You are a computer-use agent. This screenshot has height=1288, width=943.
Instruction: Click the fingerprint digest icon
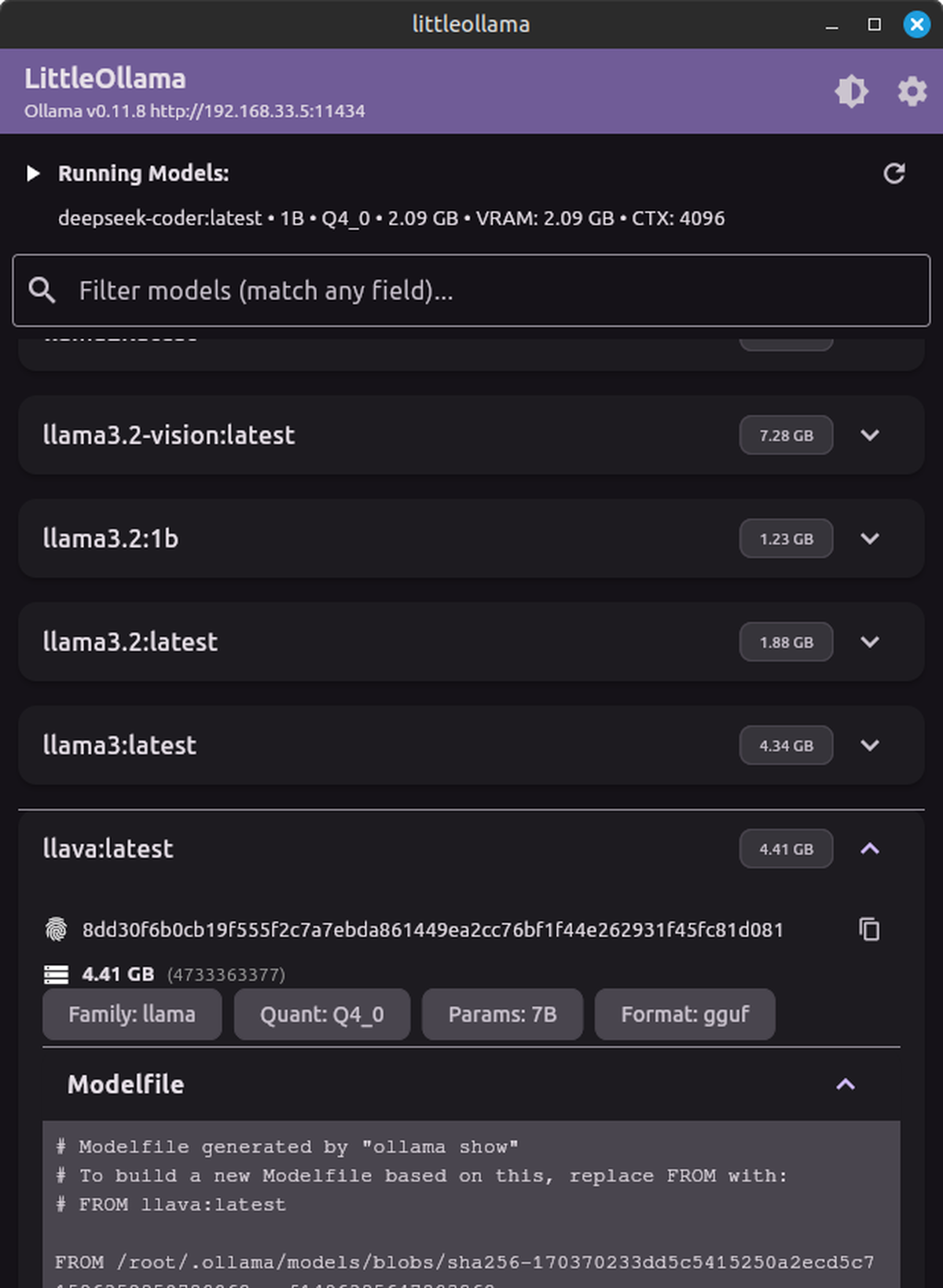(x=56, y=930)
